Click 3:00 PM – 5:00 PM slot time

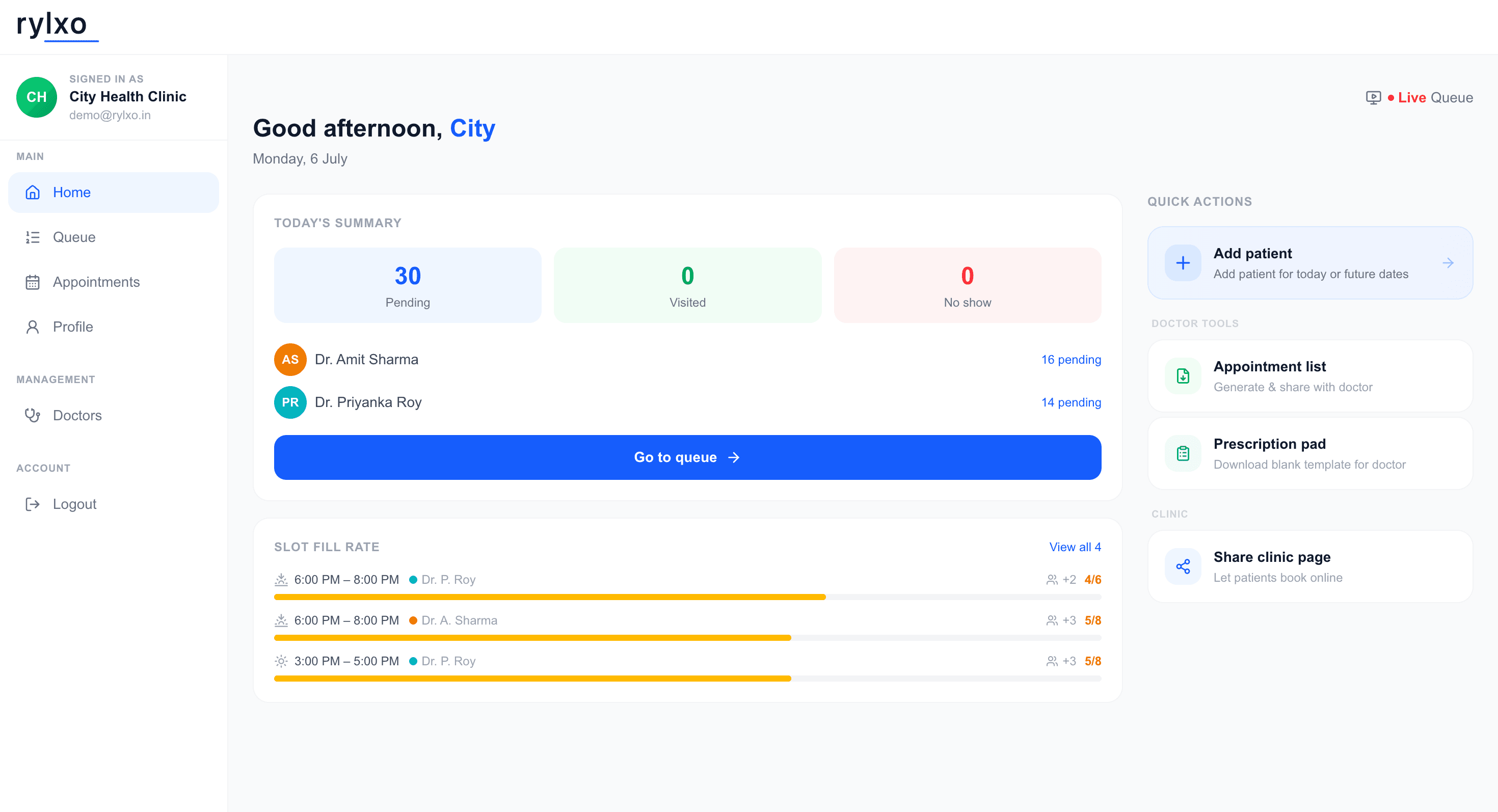[346, 661]
